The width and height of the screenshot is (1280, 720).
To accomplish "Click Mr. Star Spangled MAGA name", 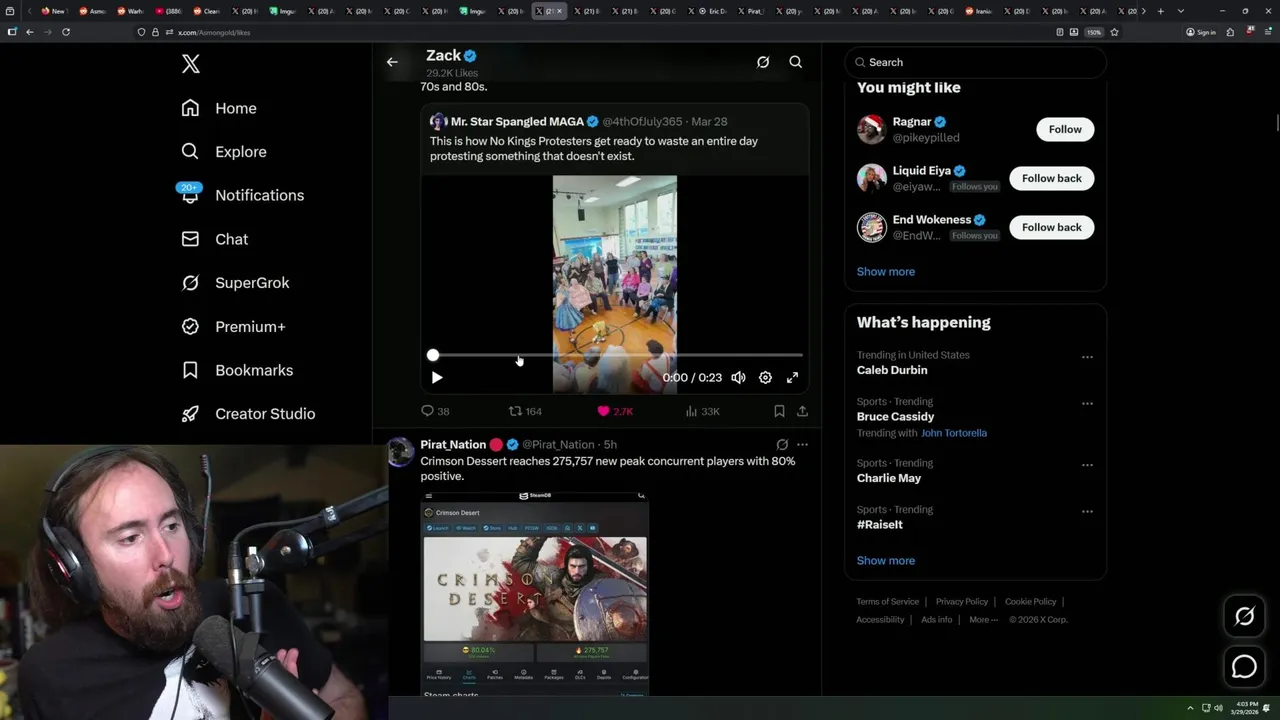I will tap(517, 122).
